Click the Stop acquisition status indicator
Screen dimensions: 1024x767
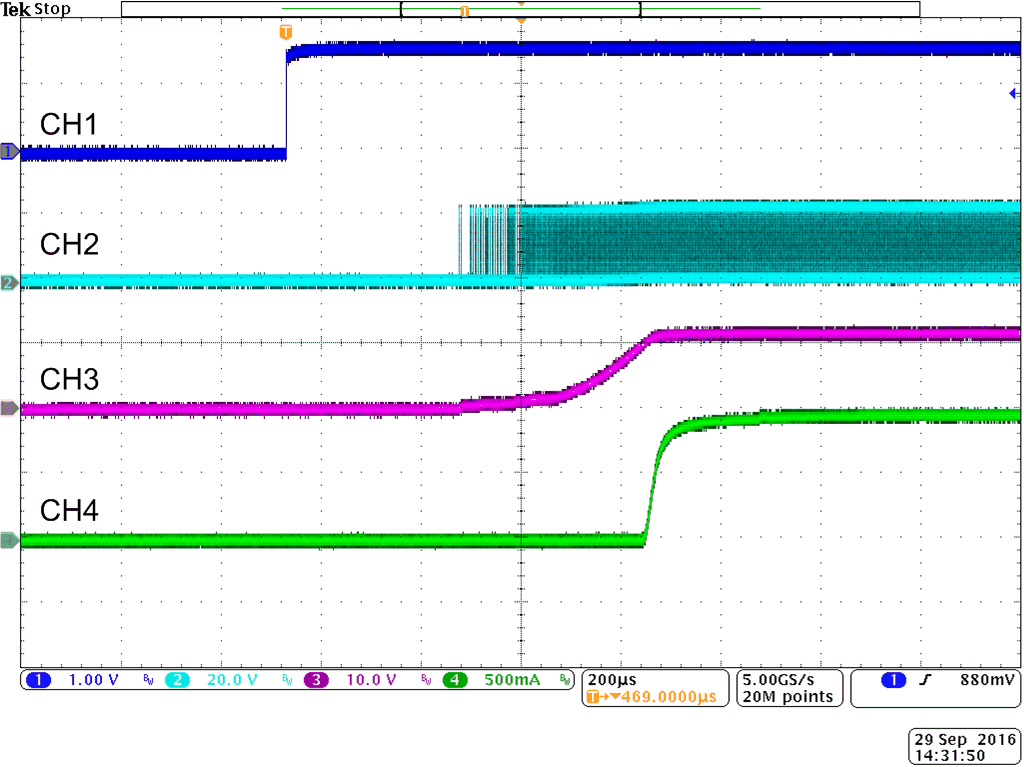click(55, 9)
